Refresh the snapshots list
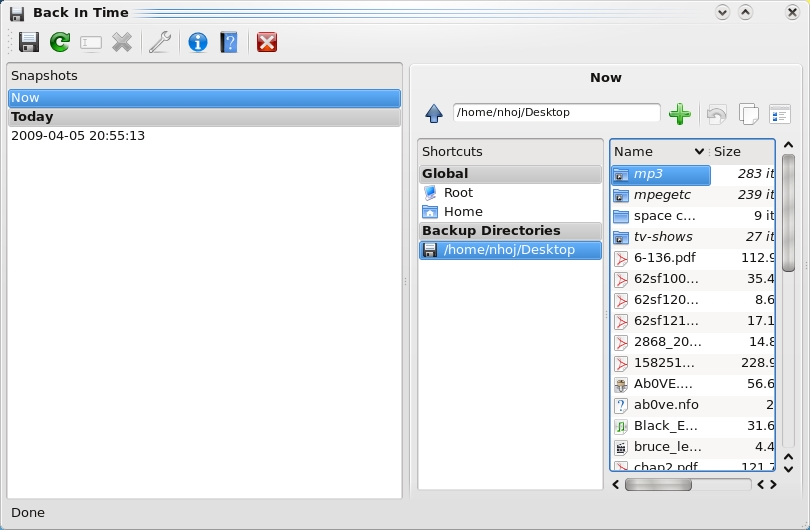This screenshot has width=810, height=530. point(60,42)
